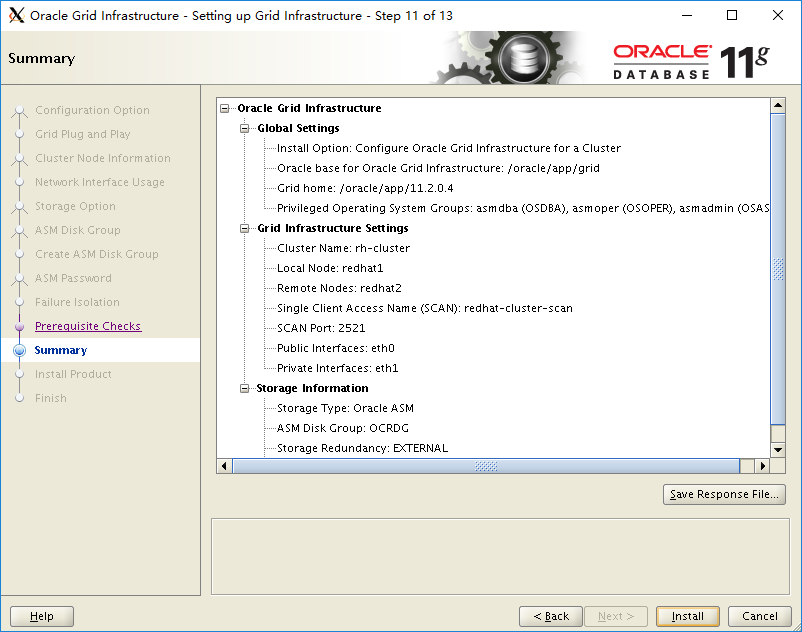Collapse the Oracle Grid Infrastructure root node
The width and height of the screenshot is (802, 632).
click(x=225, y=108)
